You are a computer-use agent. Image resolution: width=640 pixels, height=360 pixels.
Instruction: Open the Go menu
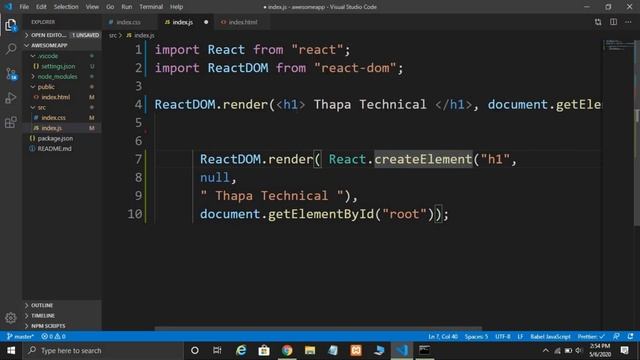pyautogui.click(x=110, y=7)
